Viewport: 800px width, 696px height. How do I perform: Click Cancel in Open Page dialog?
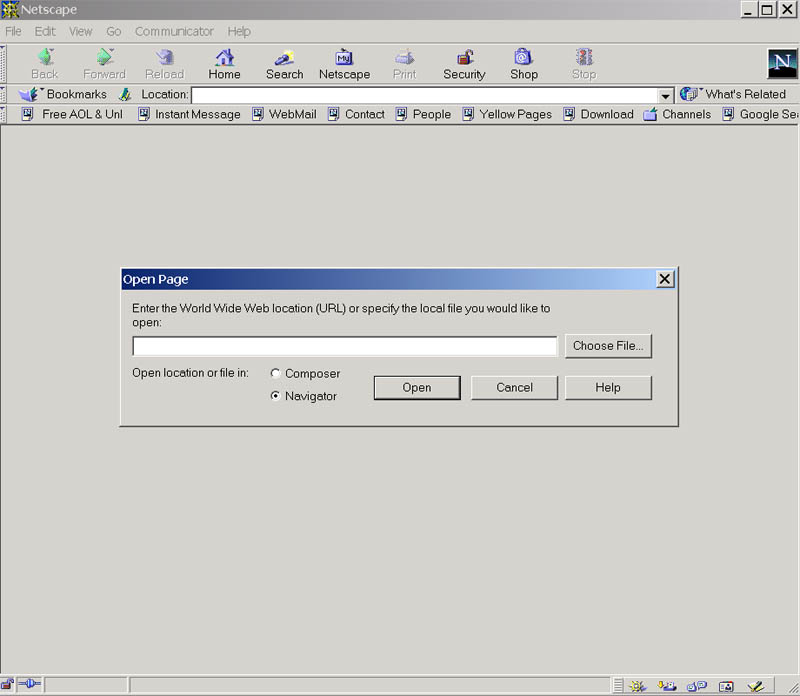point(514,388)
